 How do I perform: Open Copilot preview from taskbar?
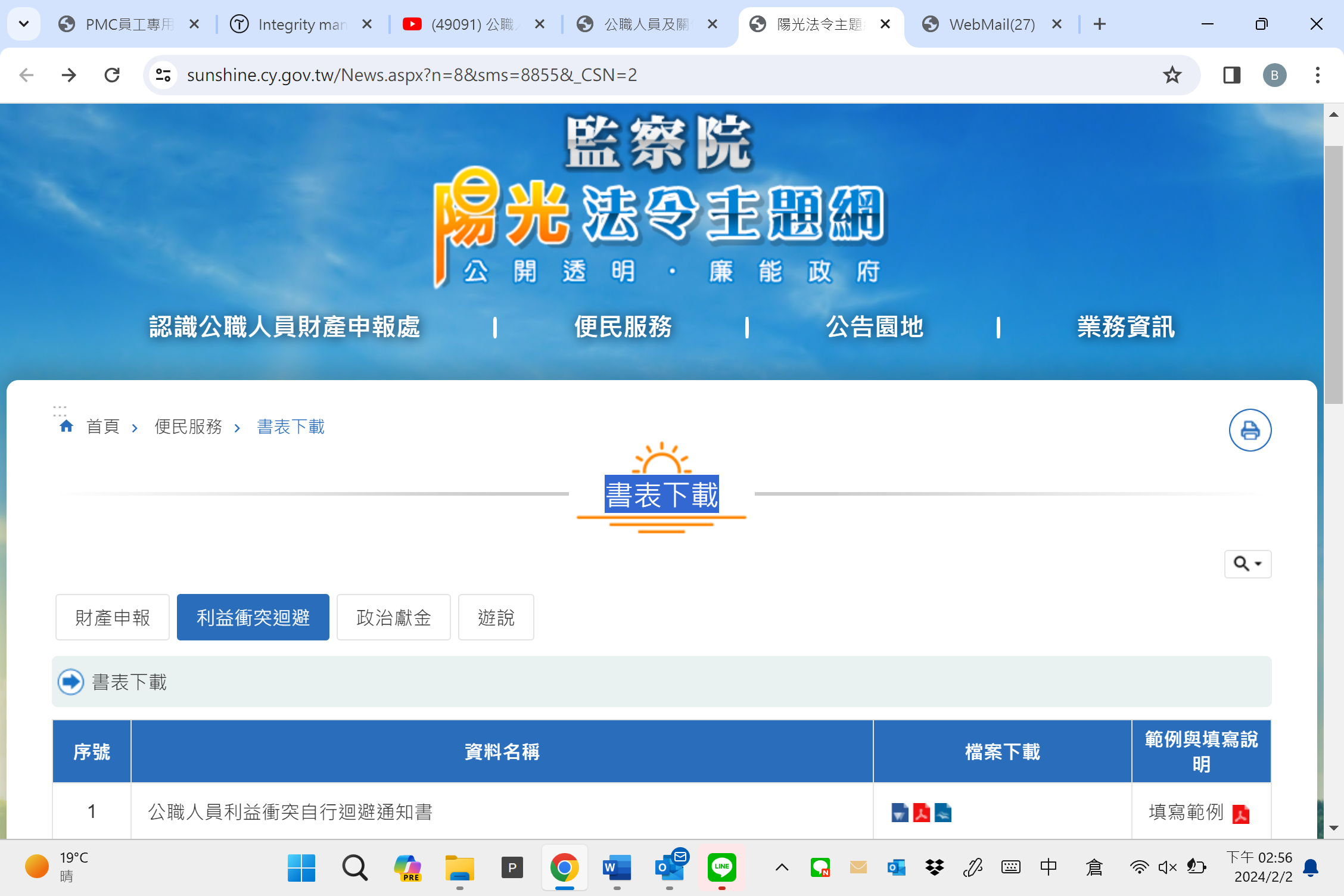[407, 868]
